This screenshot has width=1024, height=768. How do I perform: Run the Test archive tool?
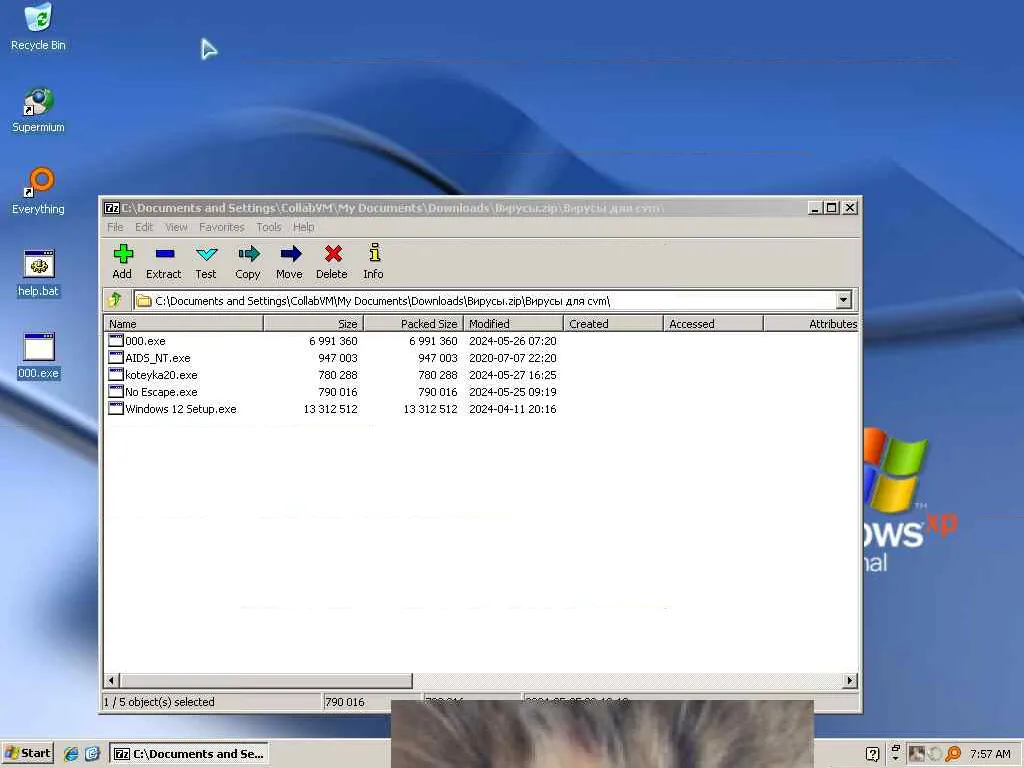tap(206, 254)
